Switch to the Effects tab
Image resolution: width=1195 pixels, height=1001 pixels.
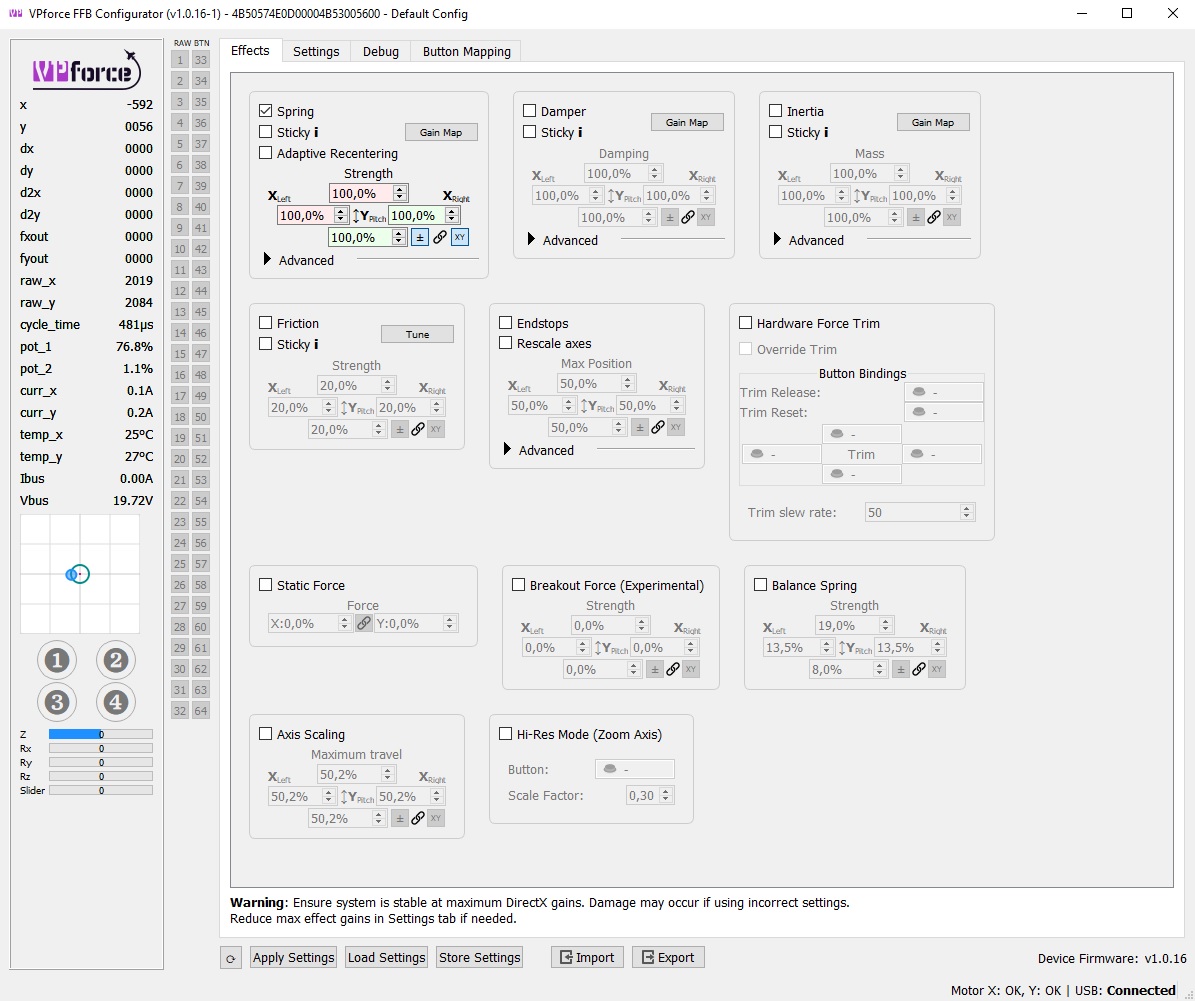coord(250,50)
